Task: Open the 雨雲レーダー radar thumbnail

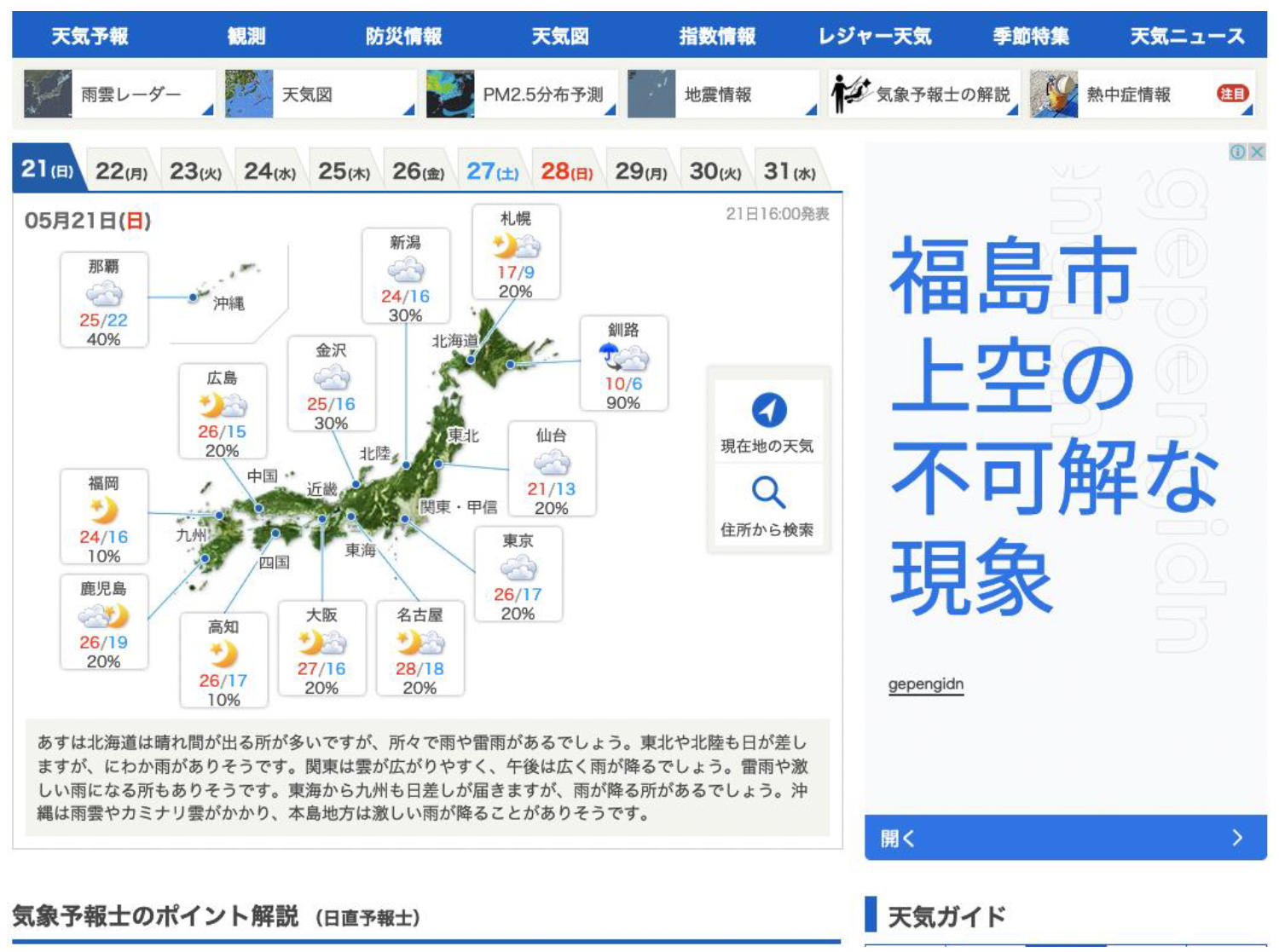Action: [48, 94]
